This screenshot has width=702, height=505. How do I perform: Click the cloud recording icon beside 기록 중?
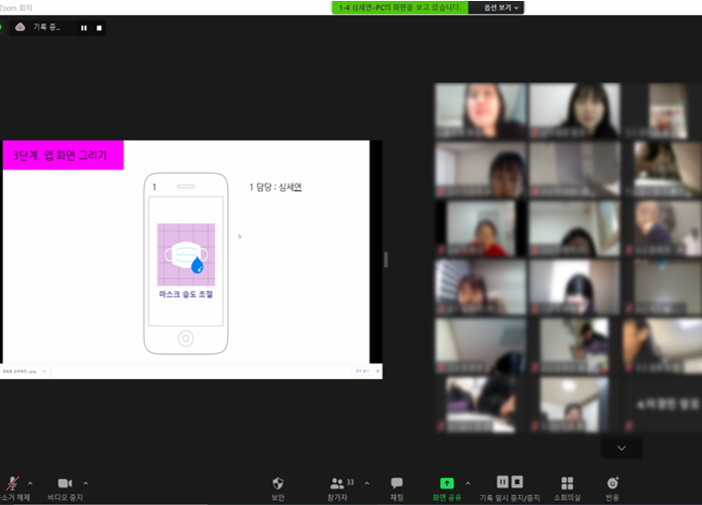click(20, 27)
